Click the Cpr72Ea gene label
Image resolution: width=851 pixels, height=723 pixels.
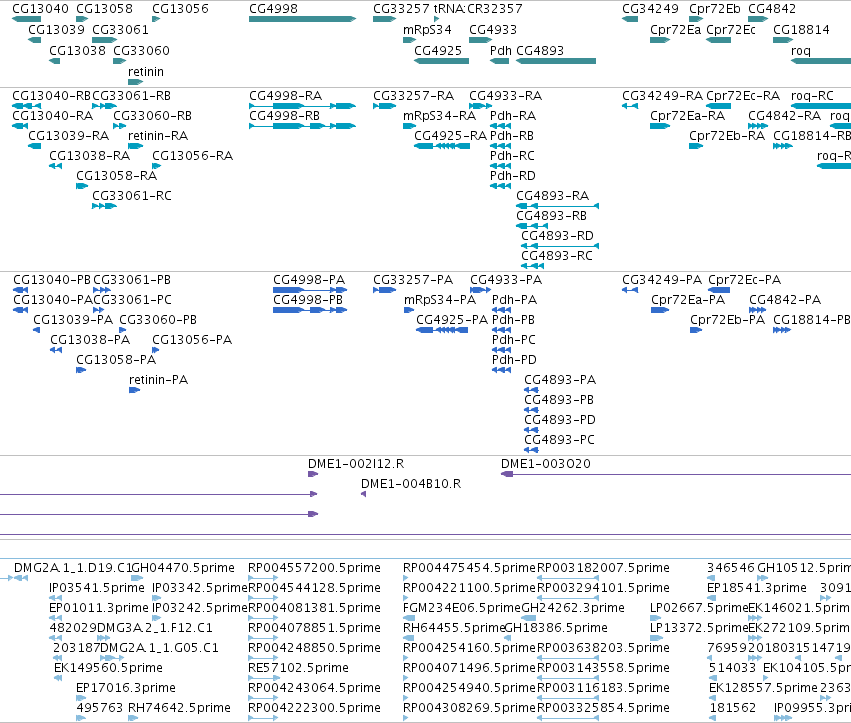[x=675, y=29]
